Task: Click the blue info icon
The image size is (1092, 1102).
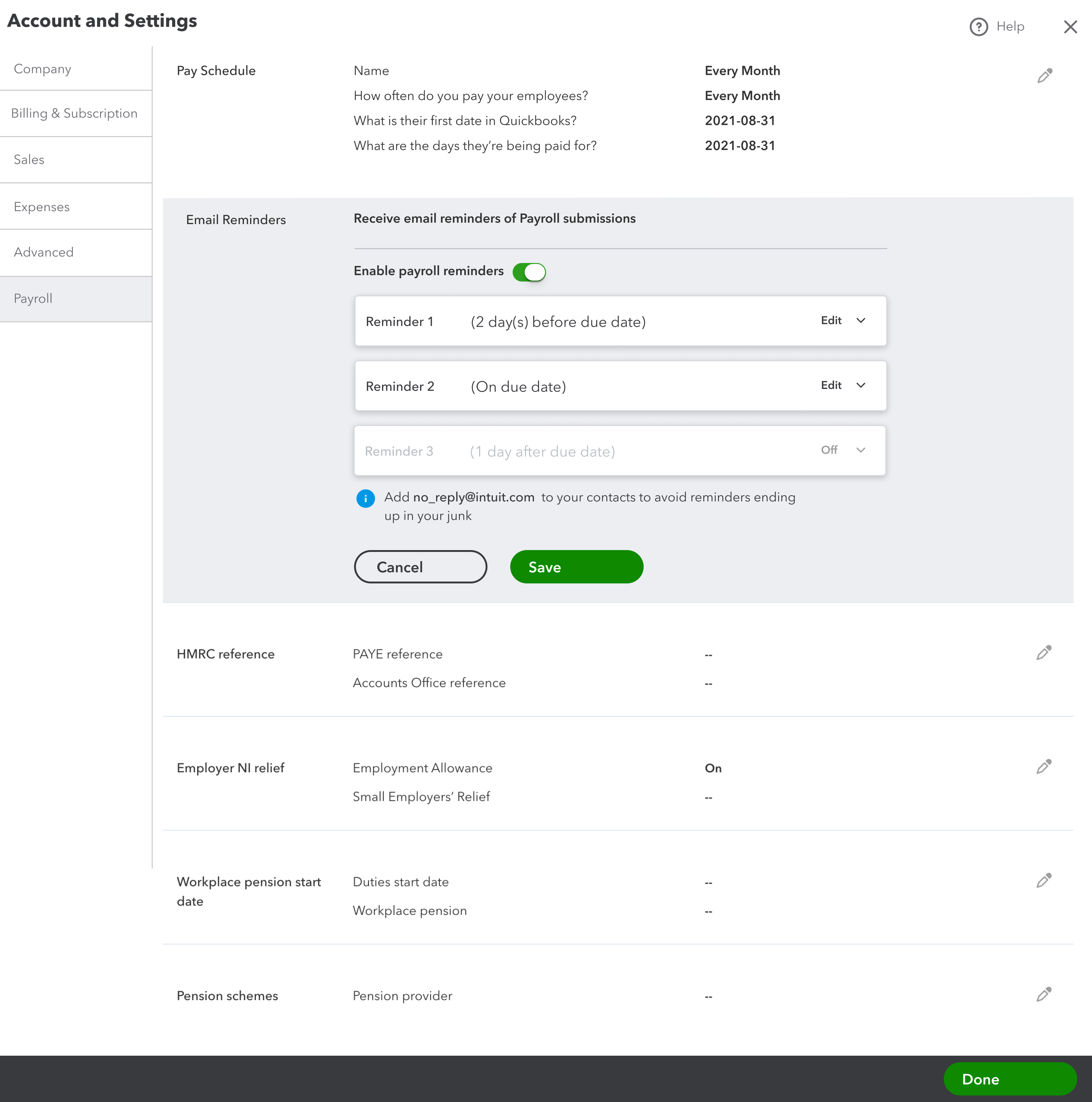Action: click(365, 499)
